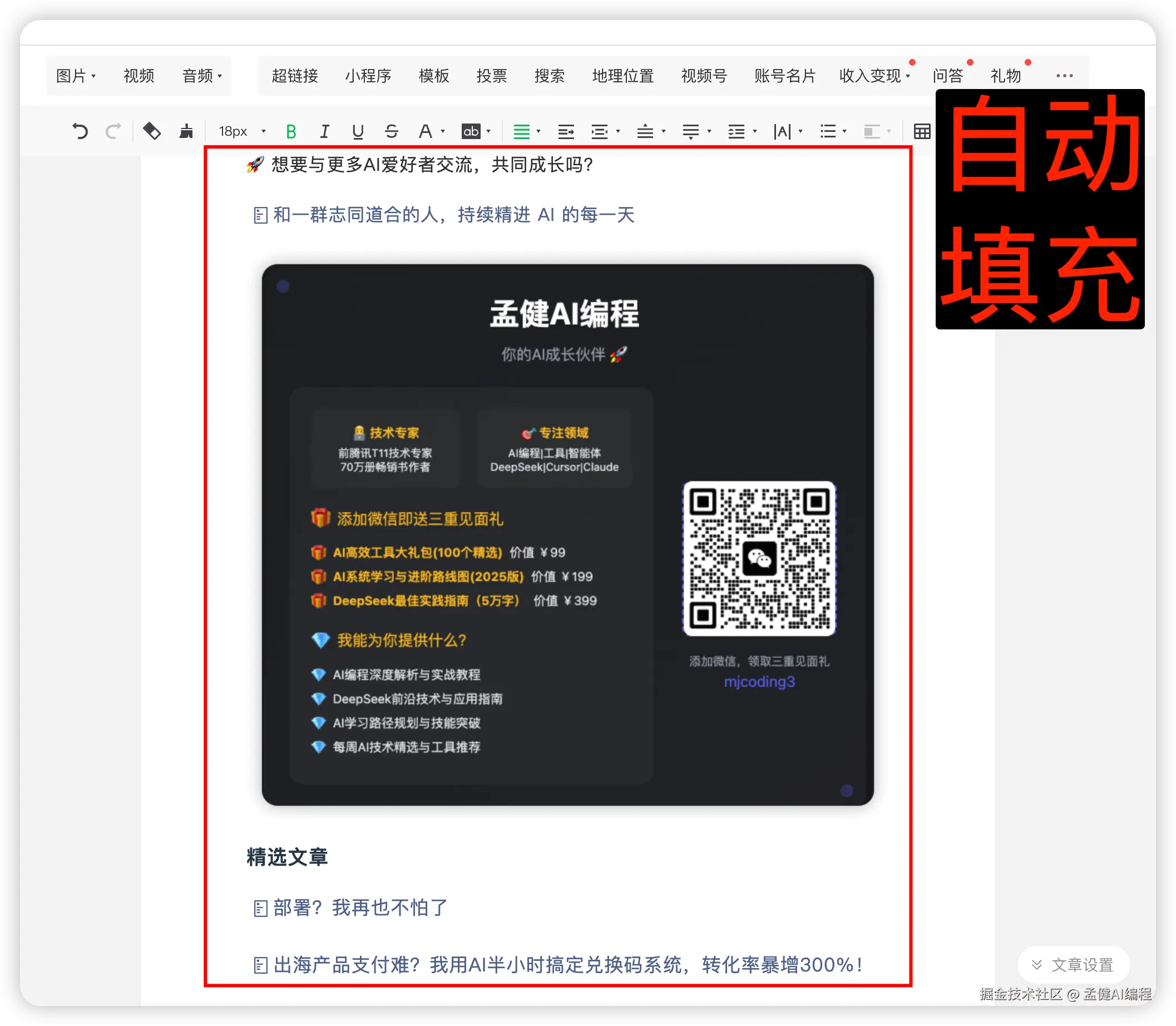
Task: Click the clear formatting eraser icon
Action: [152, 132]
